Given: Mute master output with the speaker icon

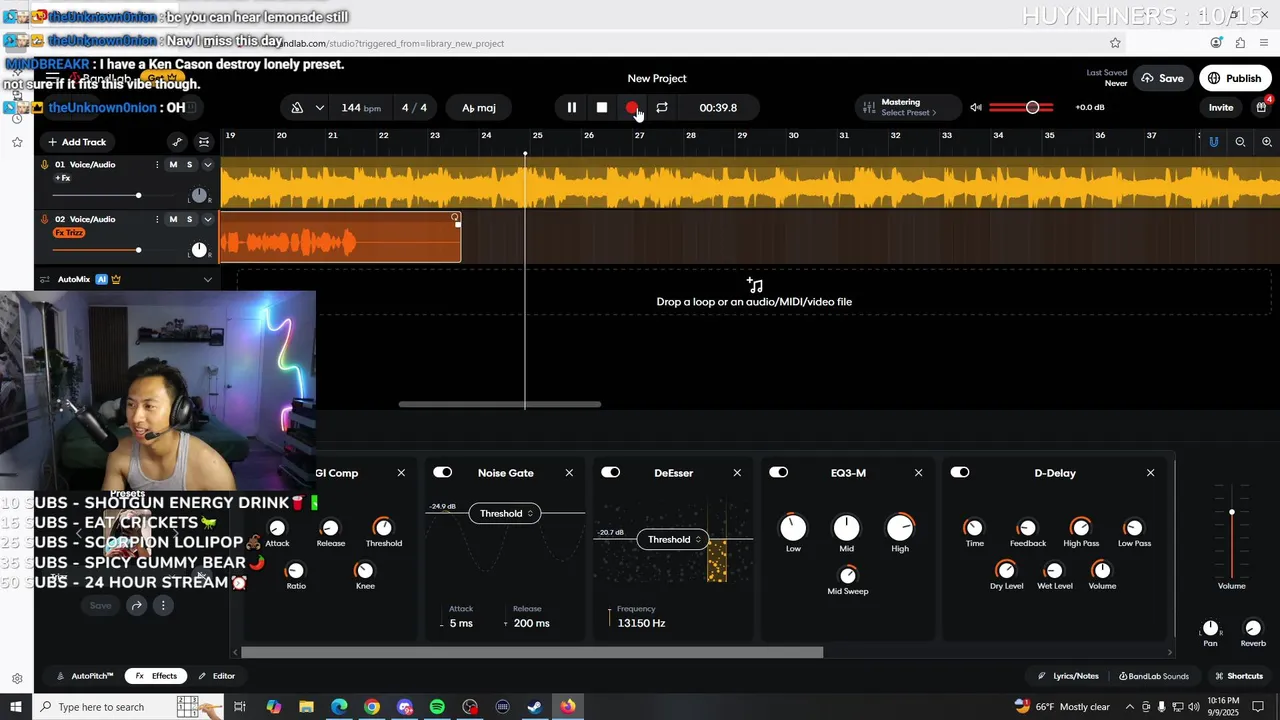Looking at the screenshot, I should (975, 108).
